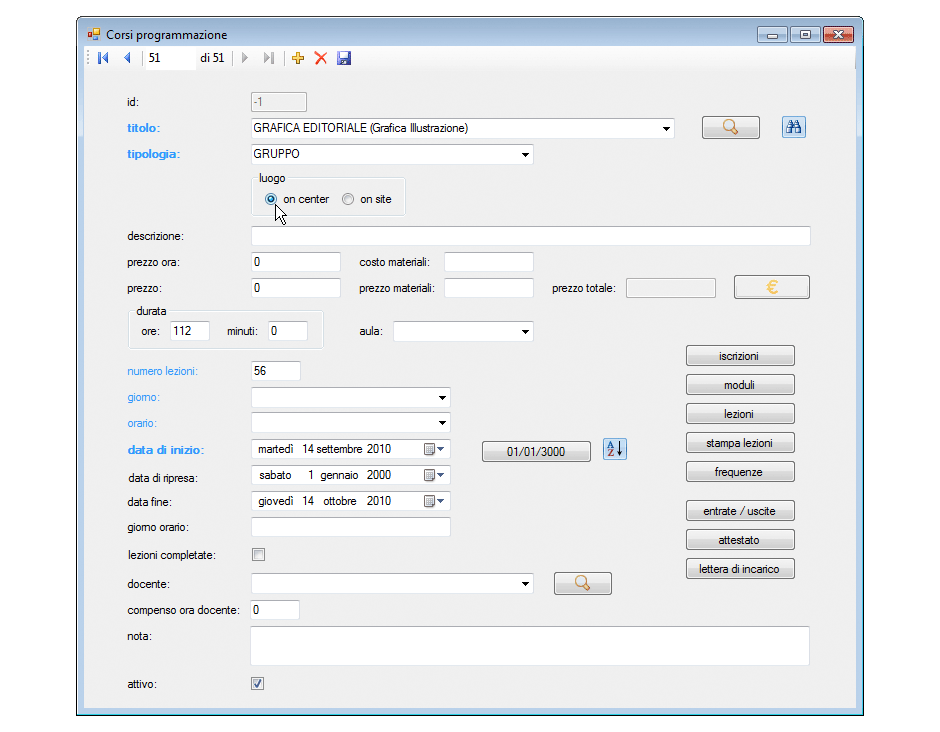Jump to last record icon
This screenshot has width=940, height=732.
click(269, 58)
